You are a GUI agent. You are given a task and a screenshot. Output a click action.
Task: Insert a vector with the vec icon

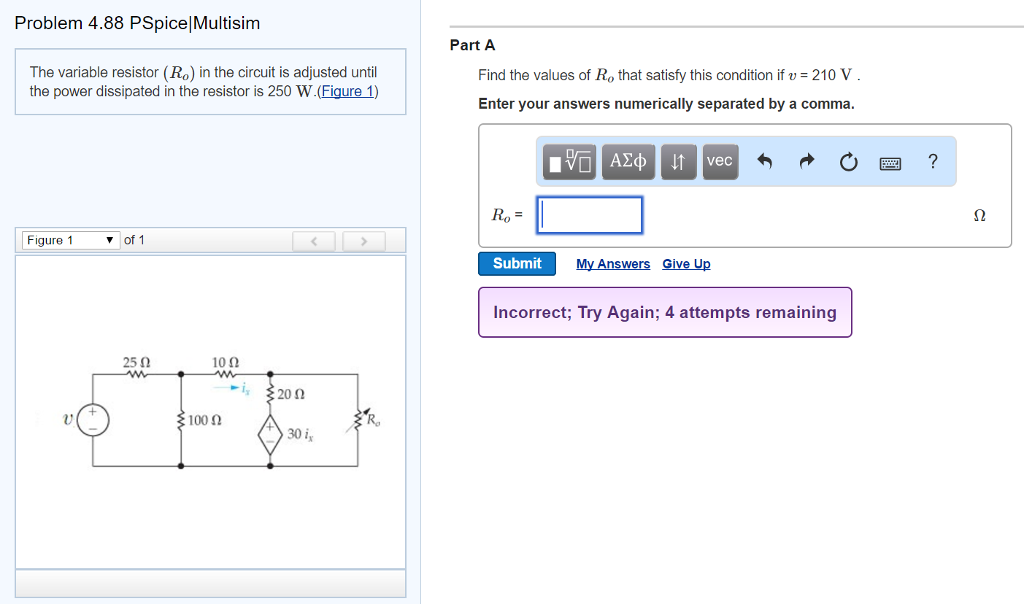tap(720, 161)
